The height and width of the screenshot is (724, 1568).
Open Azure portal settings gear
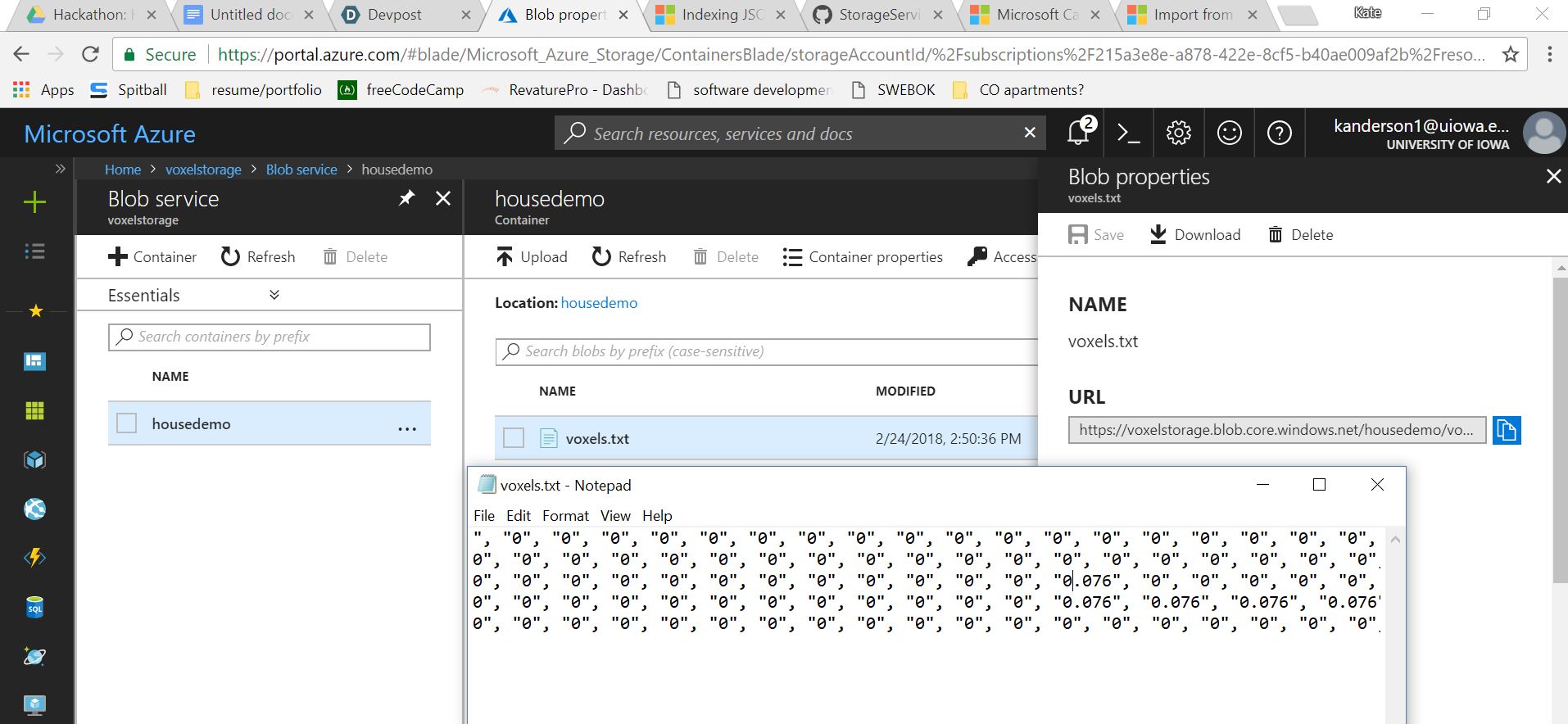tap(1179, 133)
